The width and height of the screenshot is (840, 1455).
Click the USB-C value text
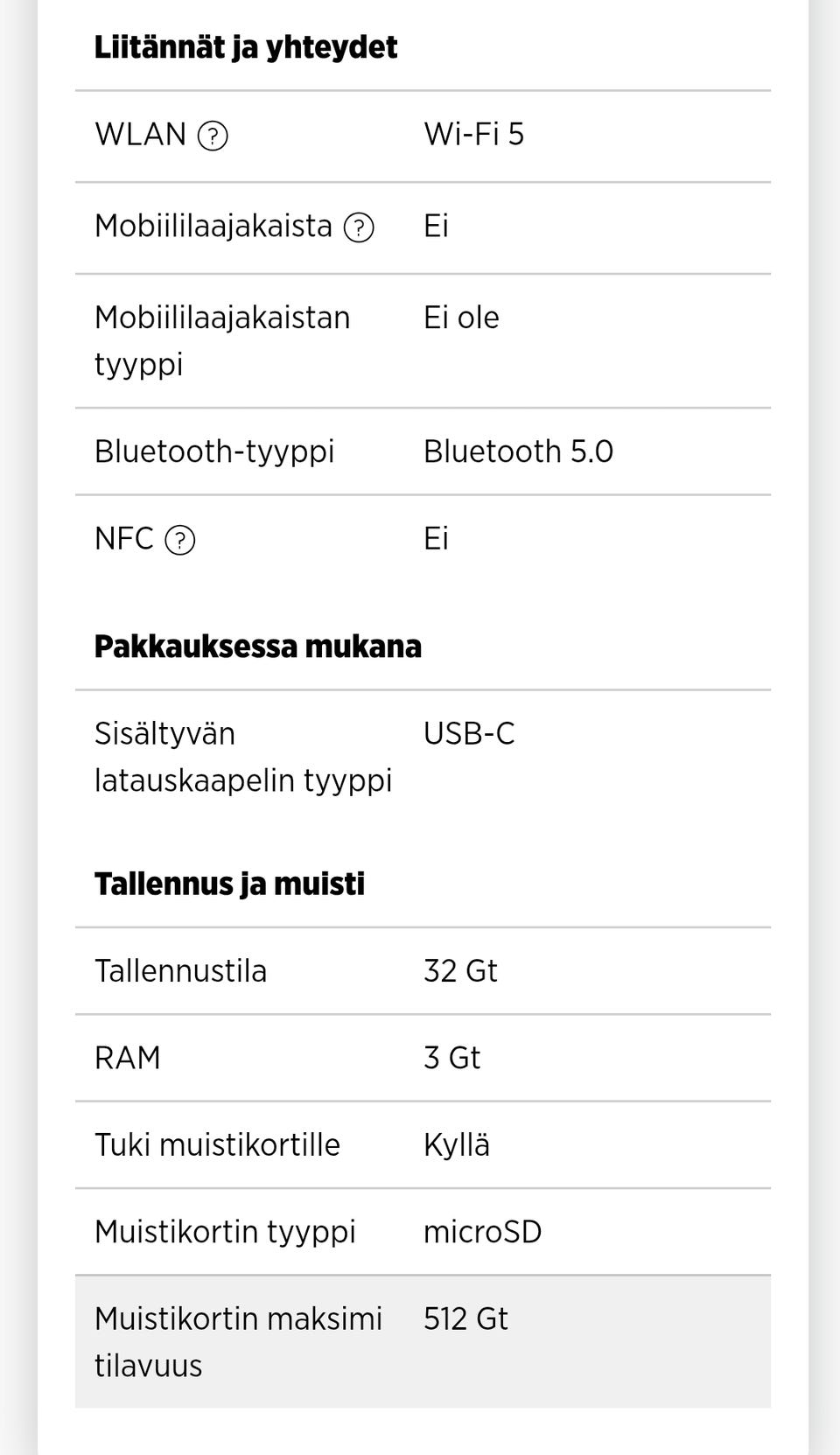pos(469,734)
